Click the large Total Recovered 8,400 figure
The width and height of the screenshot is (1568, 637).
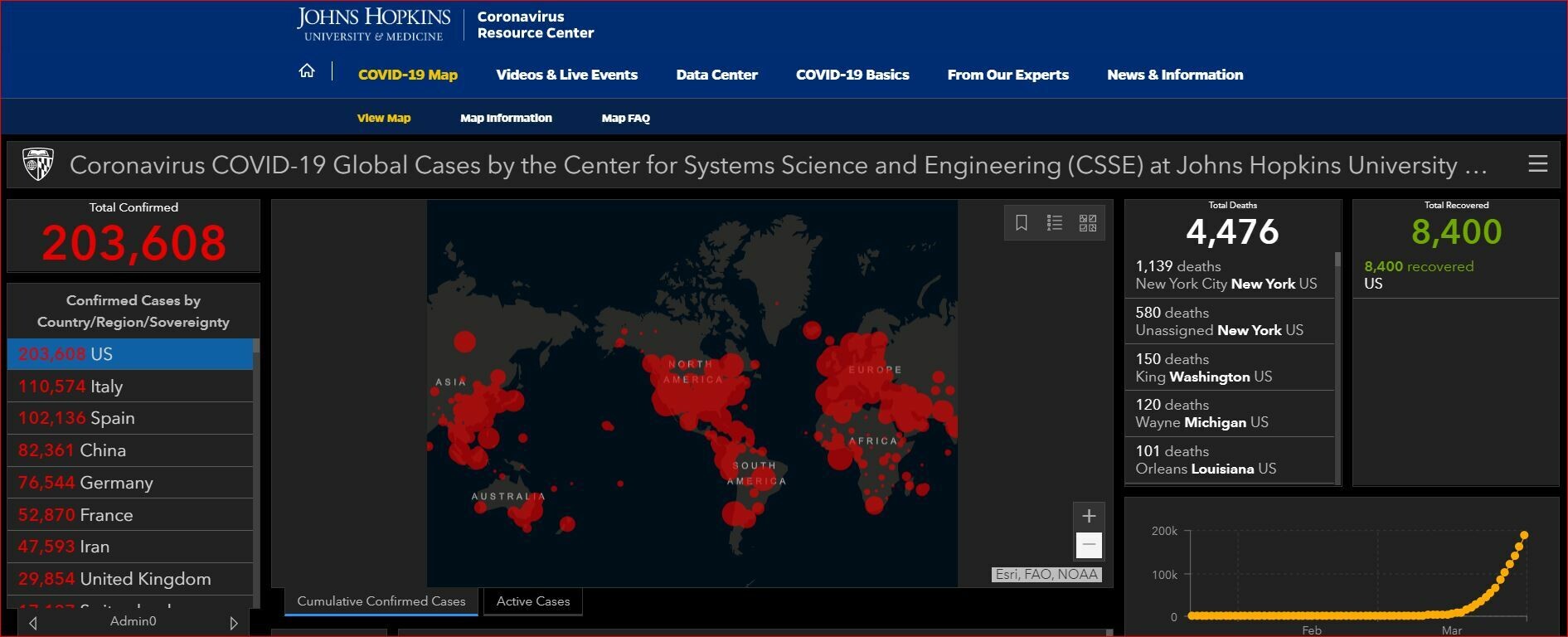pyautogui.click(x=1456, y=231)
